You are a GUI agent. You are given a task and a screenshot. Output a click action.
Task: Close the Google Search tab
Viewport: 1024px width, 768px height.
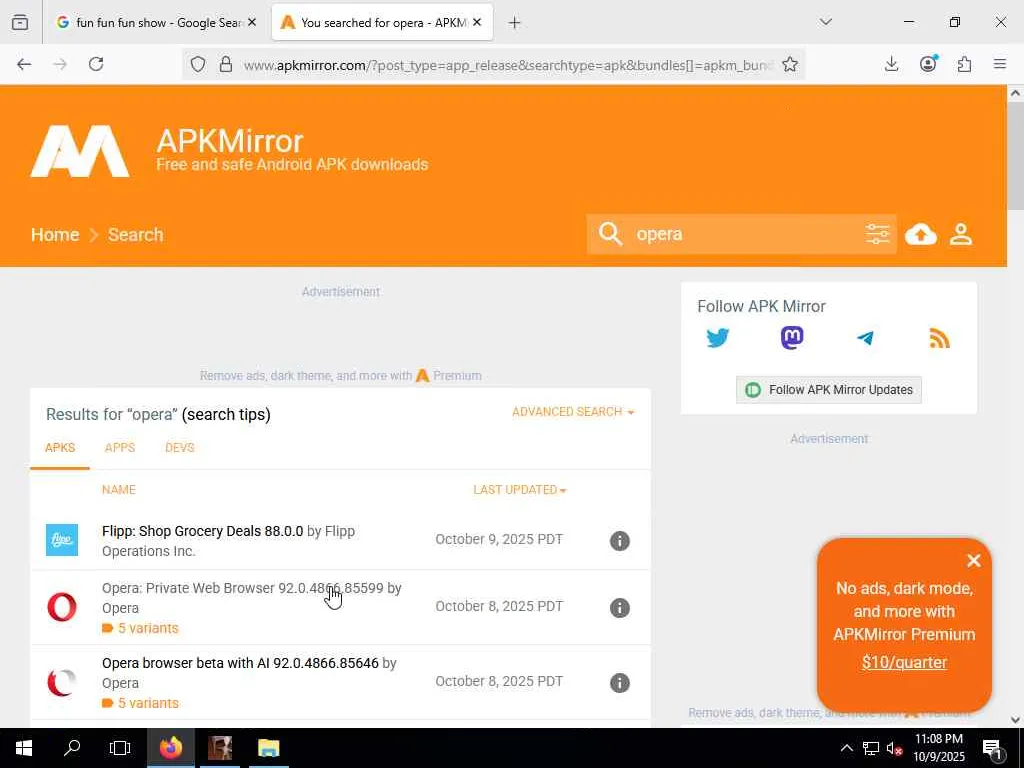point(252,22)
